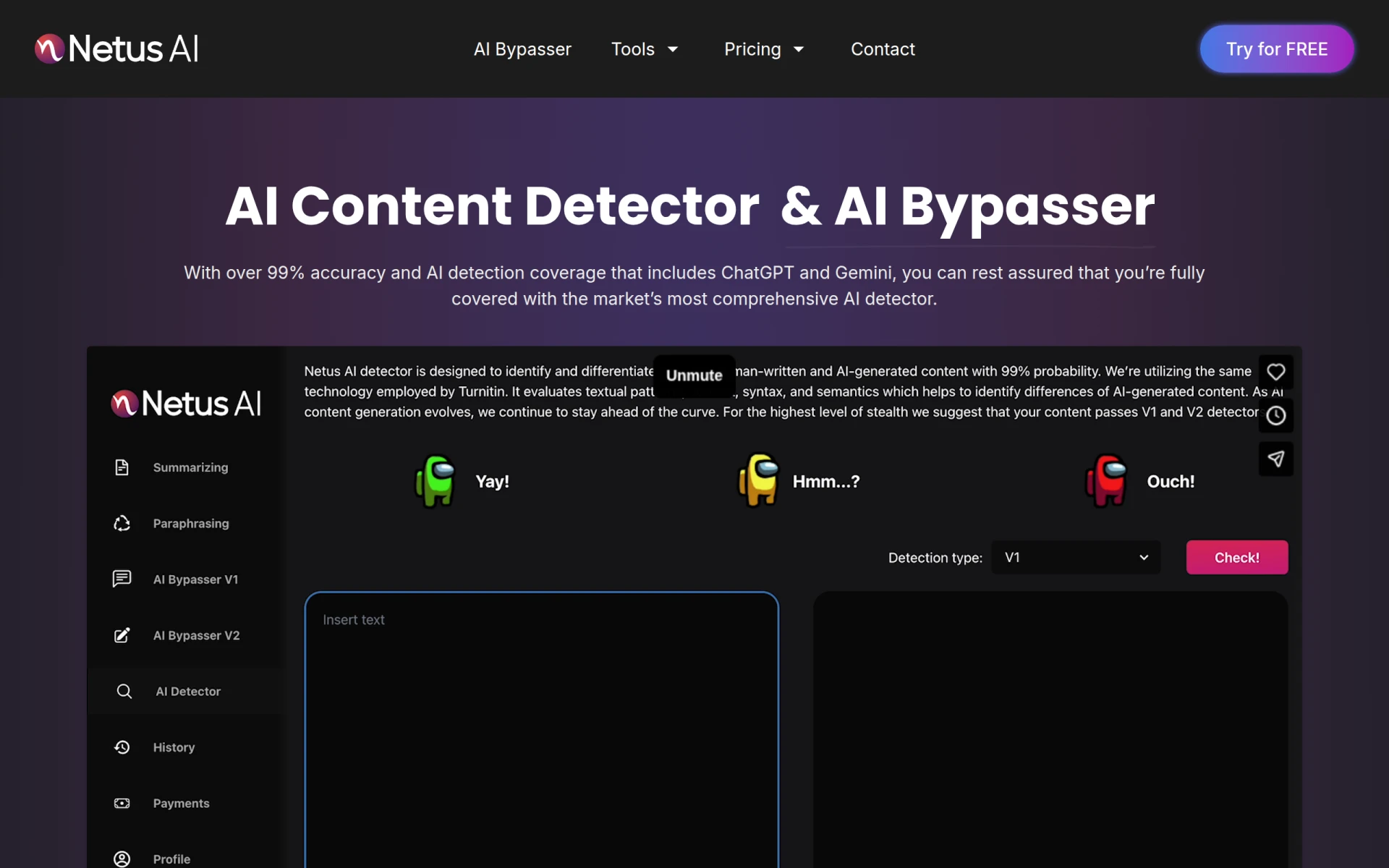Click the pink Check! button
1389x868 pixels.
(1237, 557)
